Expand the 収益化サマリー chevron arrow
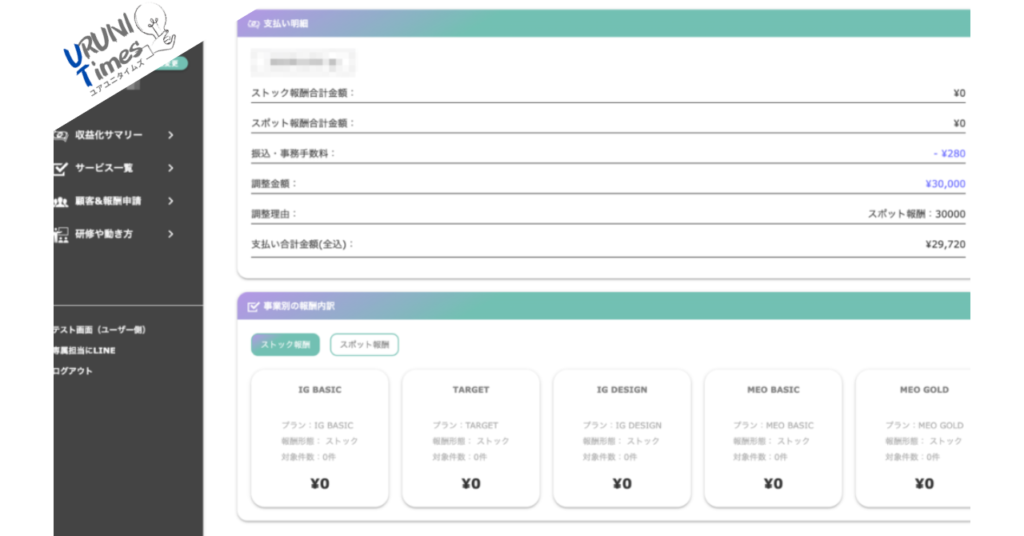This screenshot has height=536, width=1024. [171, 135]
